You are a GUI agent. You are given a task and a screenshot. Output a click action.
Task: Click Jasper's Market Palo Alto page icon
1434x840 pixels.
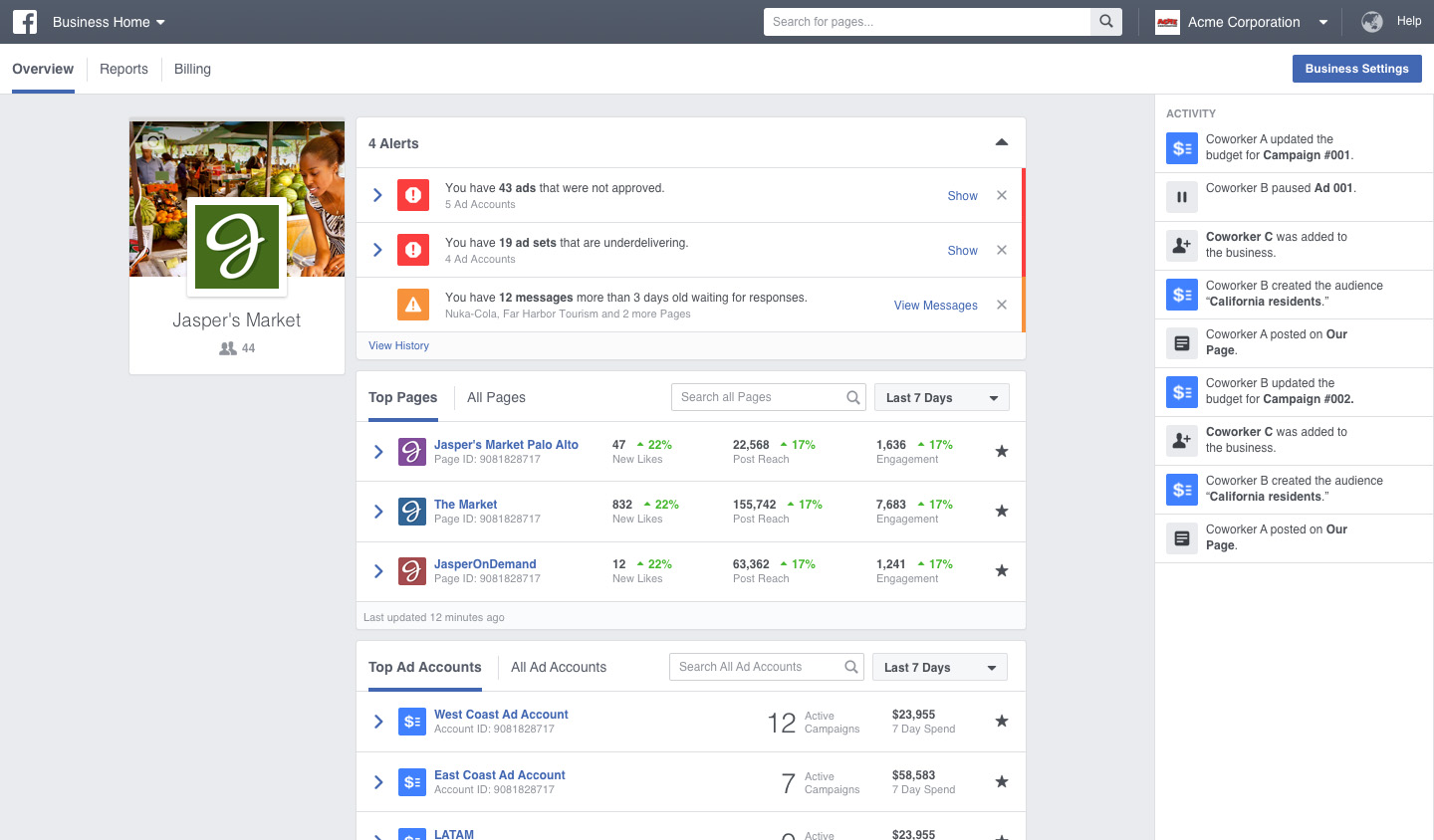(412, 452)
